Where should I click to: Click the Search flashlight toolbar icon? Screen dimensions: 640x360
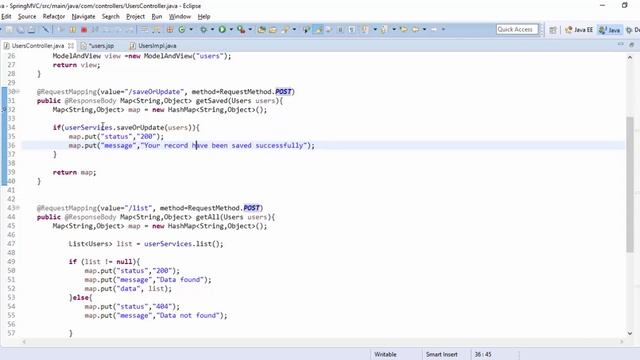(285, 29)
